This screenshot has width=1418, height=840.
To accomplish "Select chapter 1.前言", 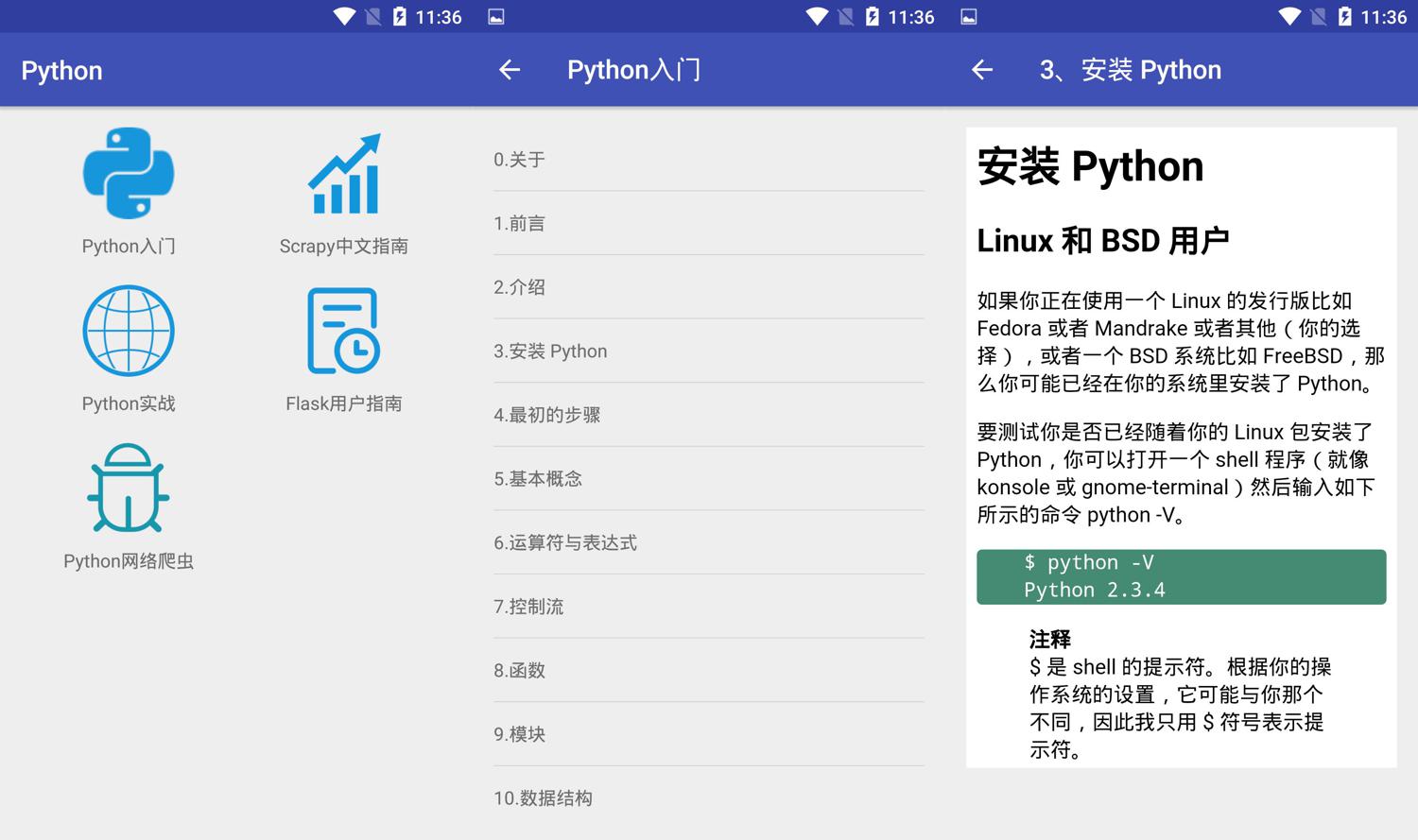I will click(708, 224).
